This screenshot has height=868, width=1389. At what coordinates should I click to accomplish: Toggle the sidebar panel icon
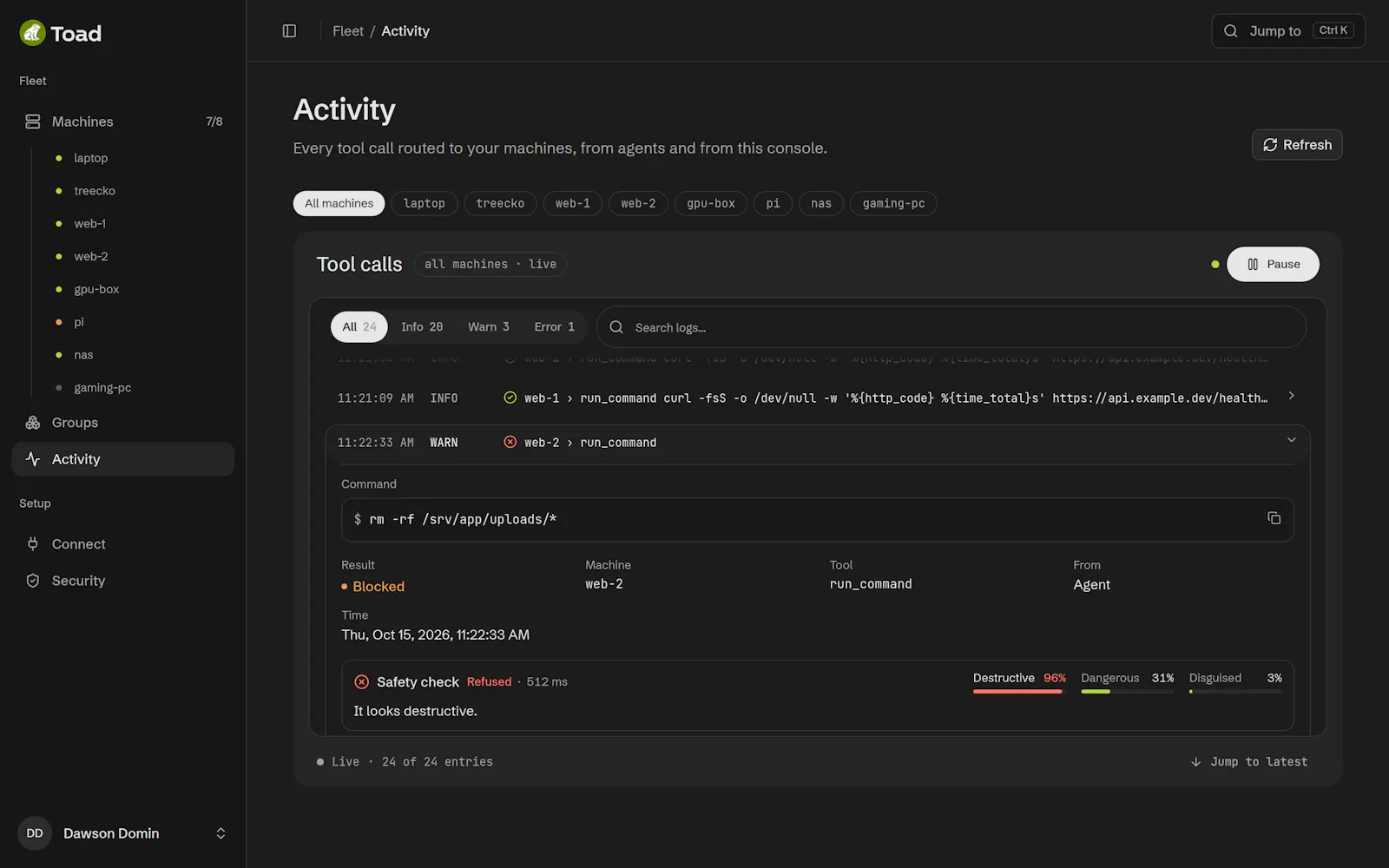pos(289,31)
